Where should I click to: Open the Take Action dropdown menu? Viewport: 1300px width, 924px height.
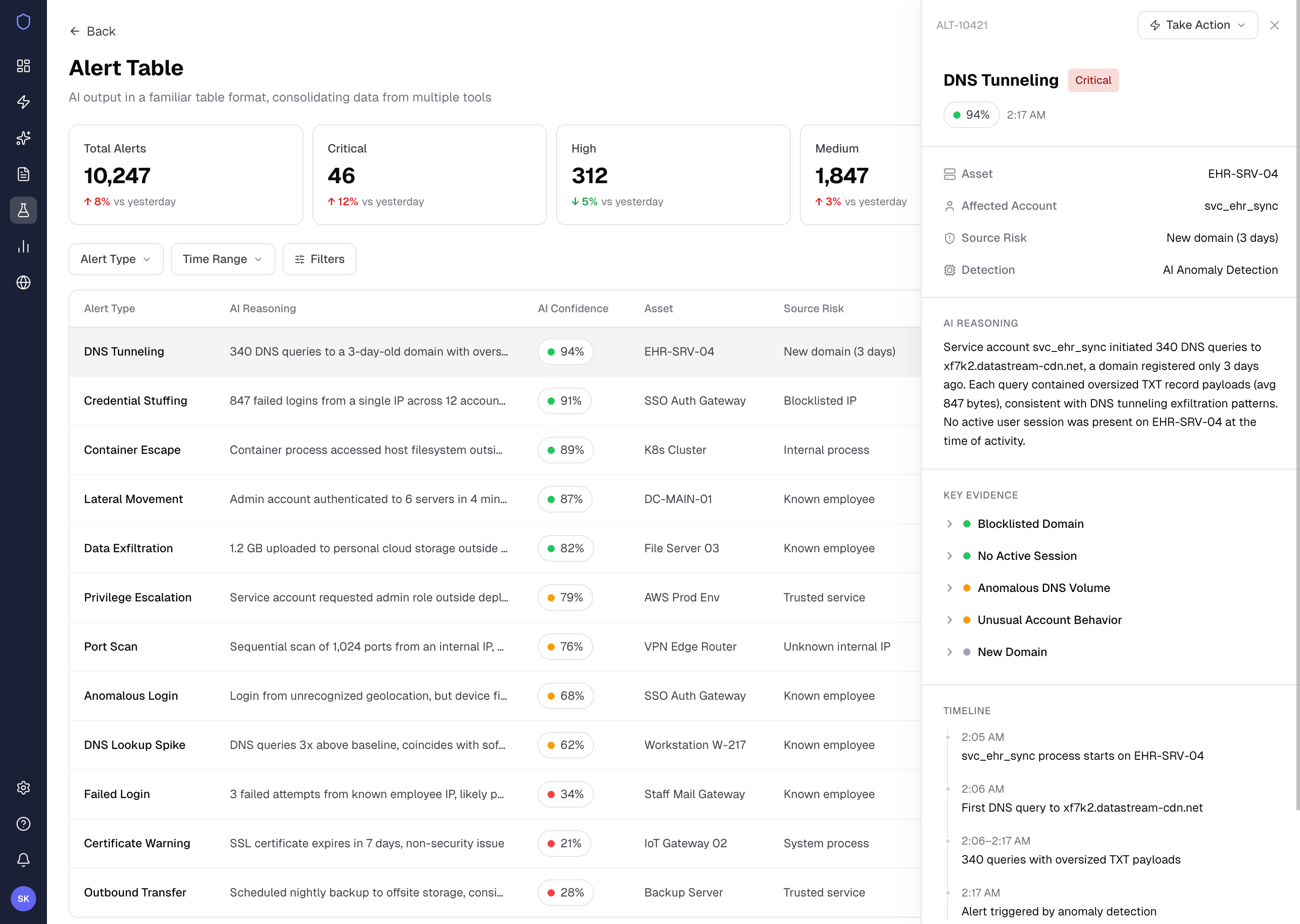coord(1197,25)
